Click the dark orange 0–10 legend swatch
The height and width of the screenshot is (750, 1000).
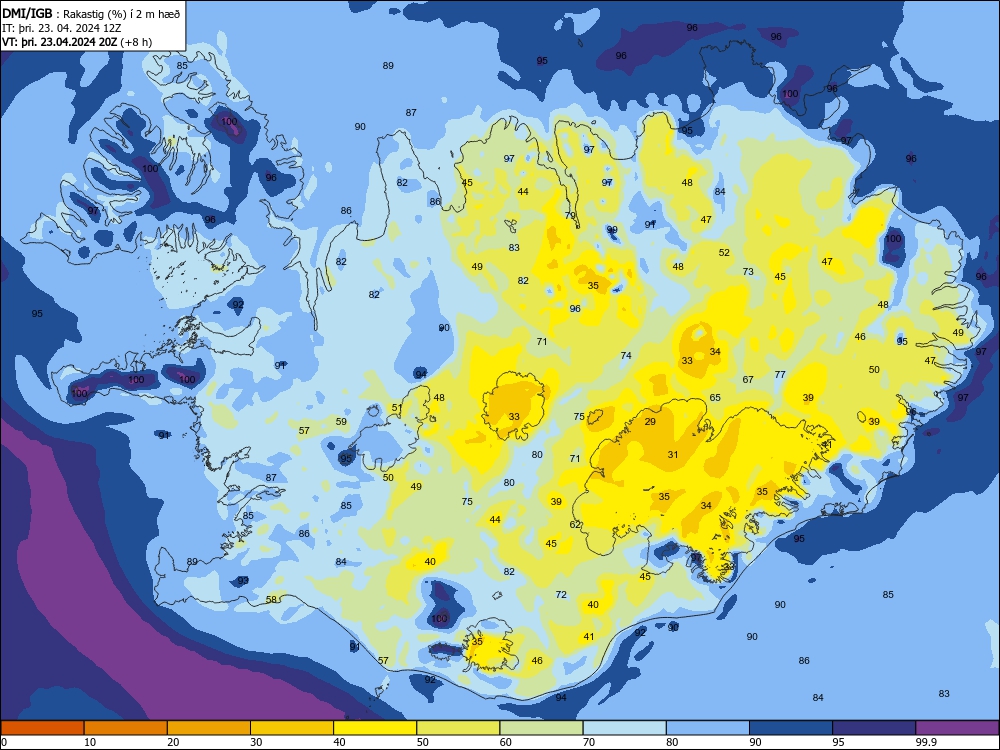coord(42,728)
